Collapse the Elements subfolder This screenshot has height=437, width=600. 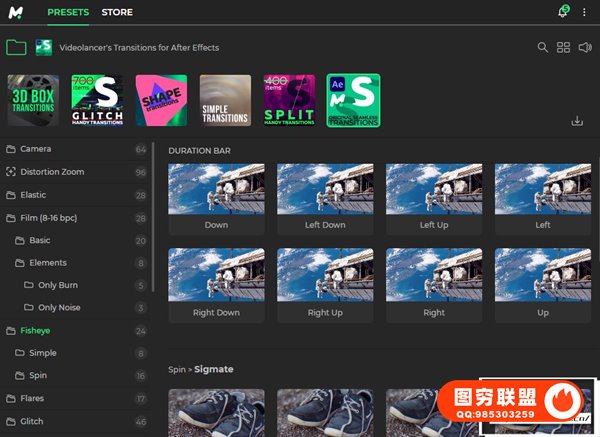(47, 263)
